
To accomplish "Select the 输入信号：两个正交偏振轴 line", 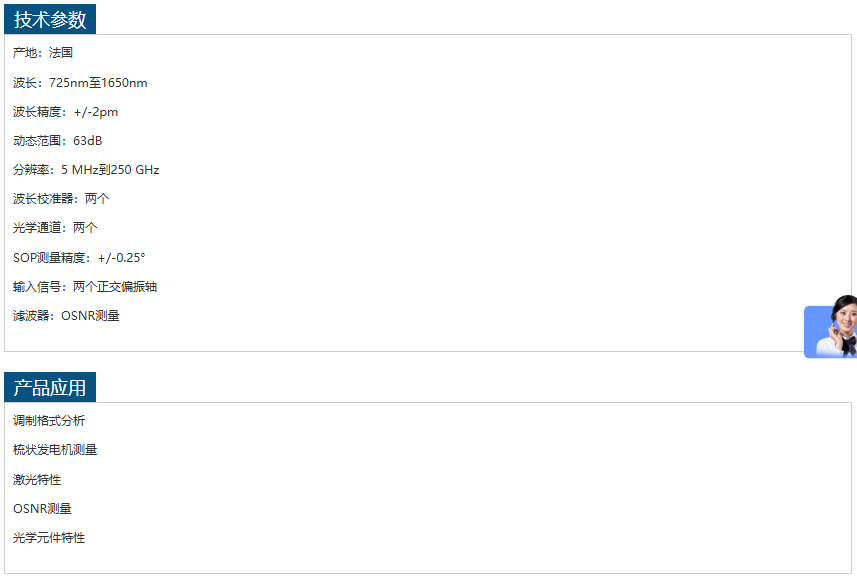I will coord(85,287).
